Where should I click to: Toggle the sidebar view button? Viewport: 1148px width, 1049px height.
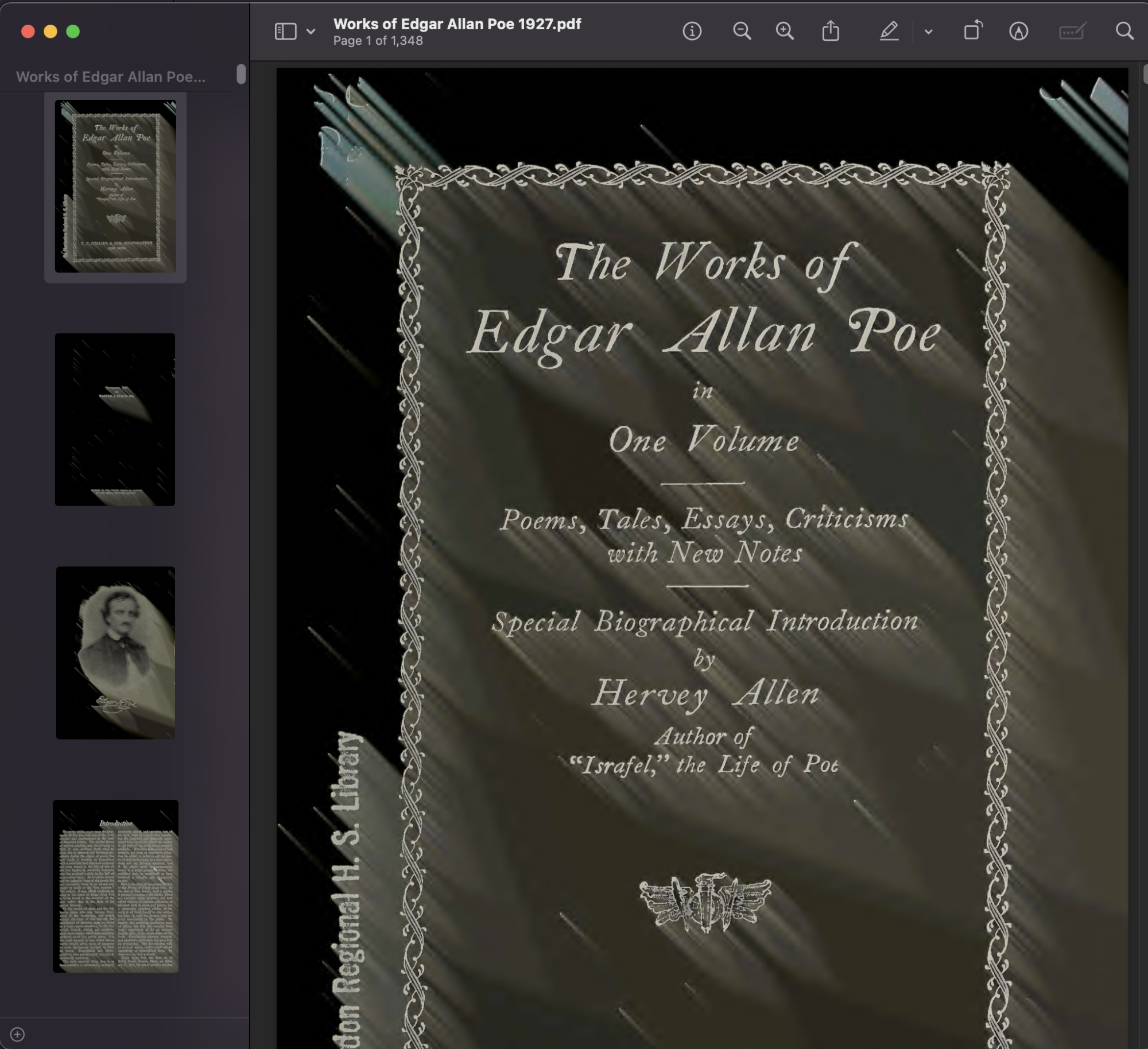click(x=285, y=31)
